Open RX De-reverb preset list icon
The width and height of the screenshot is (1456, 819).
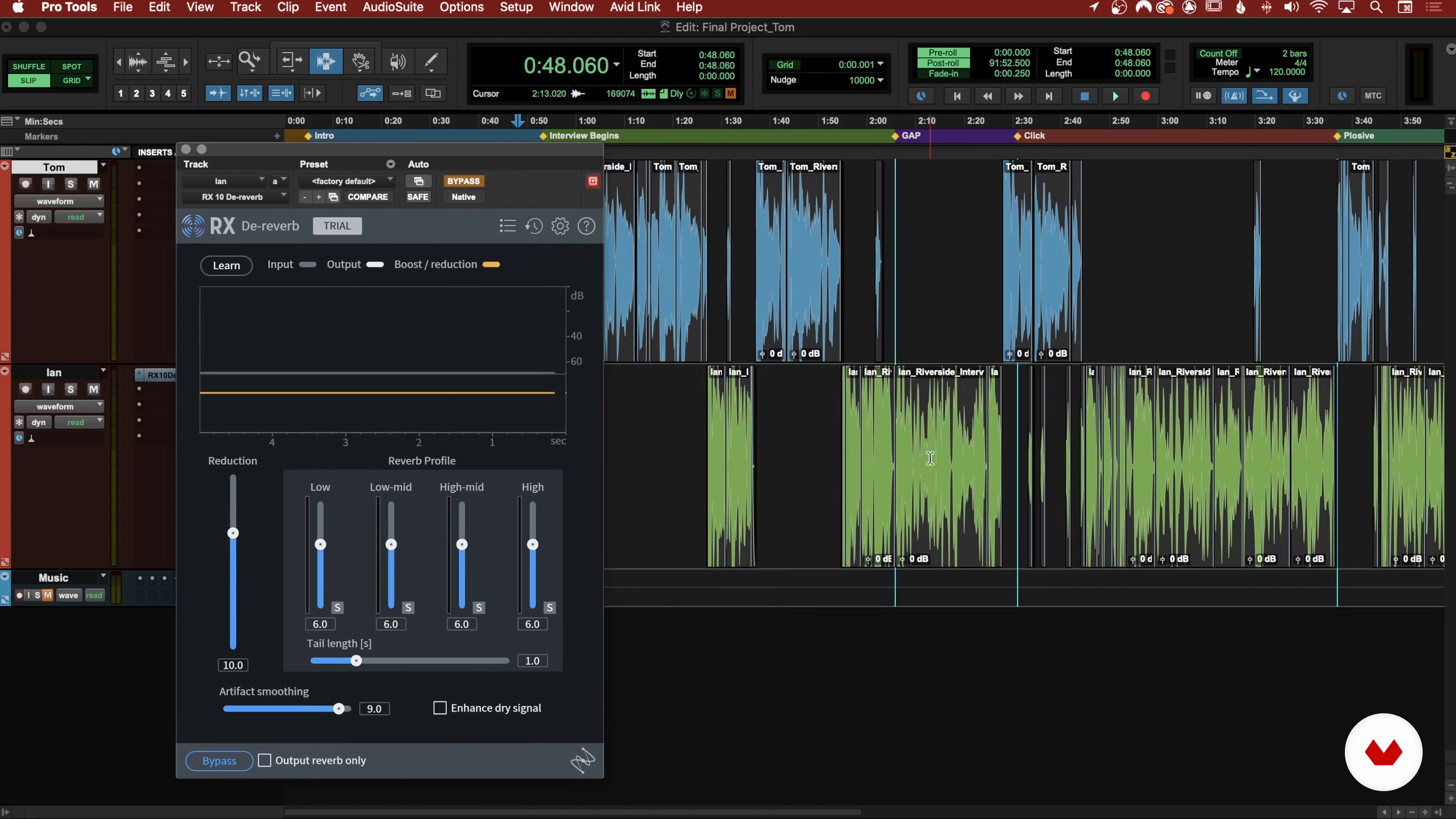click(x=508, y=226)
